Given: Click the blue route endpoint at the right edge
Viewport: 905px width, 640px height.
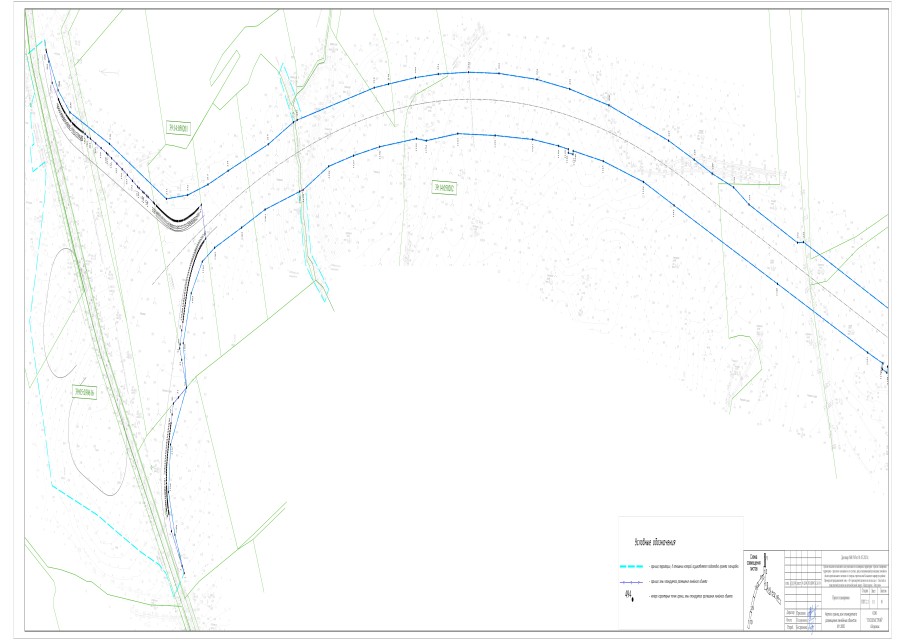Looking at the screenshot, I should pyautogui.click(x=884, y=365).
